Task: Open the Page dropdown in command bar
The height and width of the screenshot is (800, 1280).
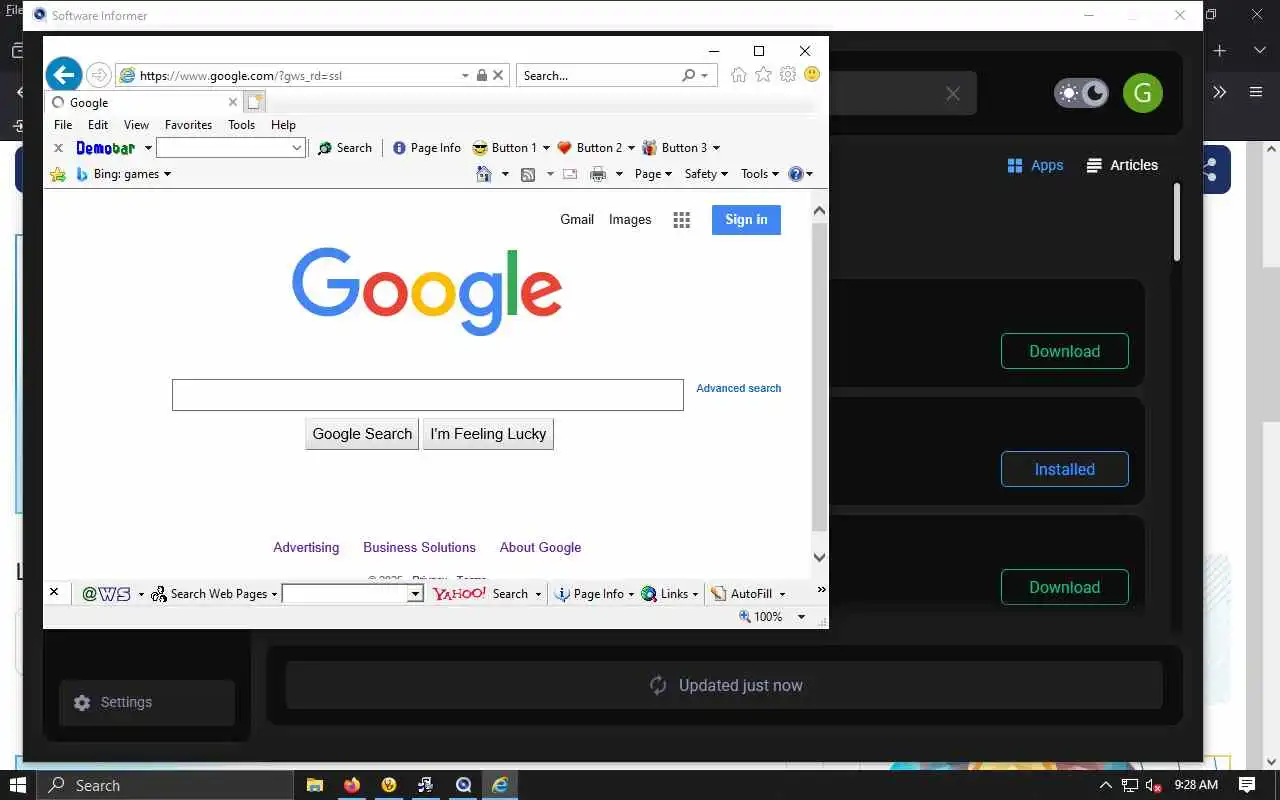Action: [x=653, y=174]
